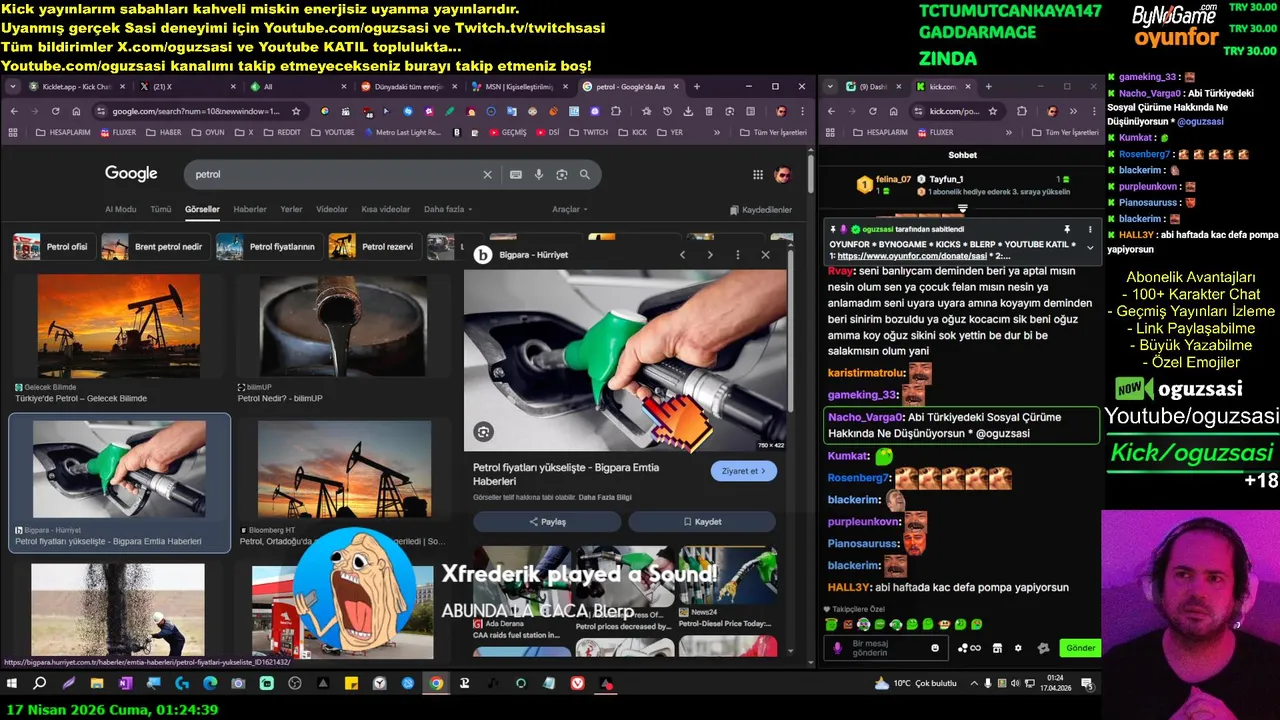
Task: Click the Ziyaret et button
Action: pyautogui.click(x=743, y=471)
